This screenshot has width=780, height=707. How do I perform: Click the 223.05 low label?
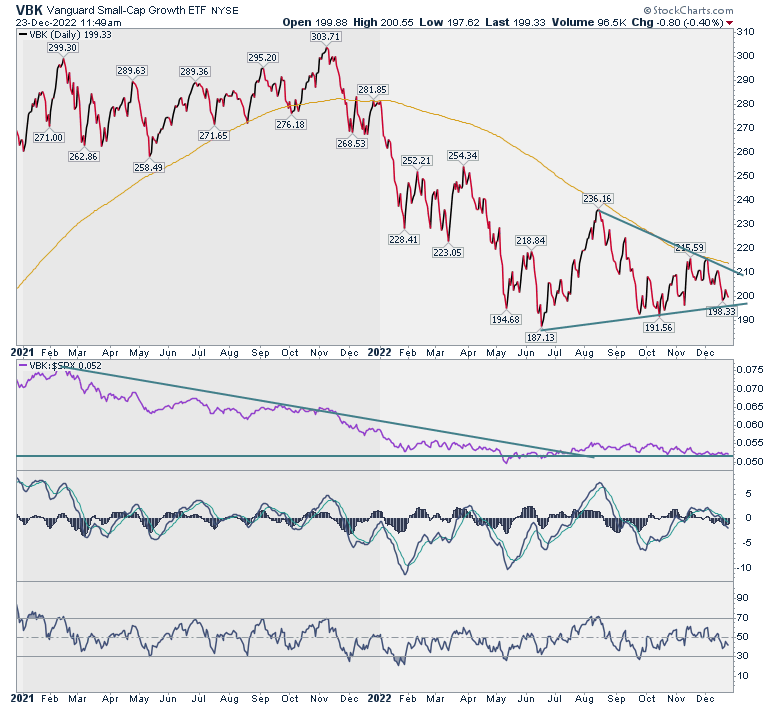coord(447,253)
